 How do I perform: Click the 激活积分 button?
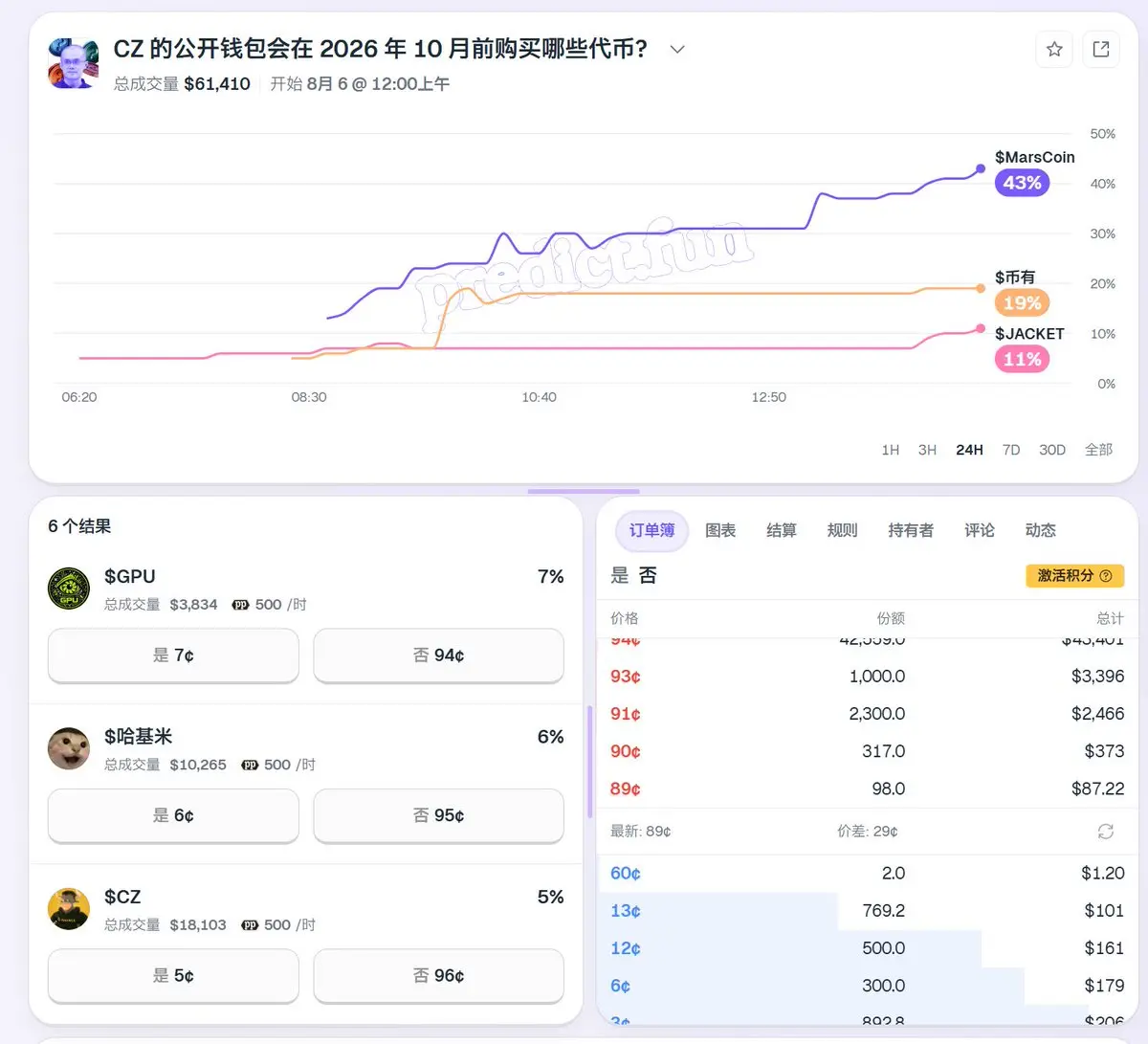point(1073,576)
